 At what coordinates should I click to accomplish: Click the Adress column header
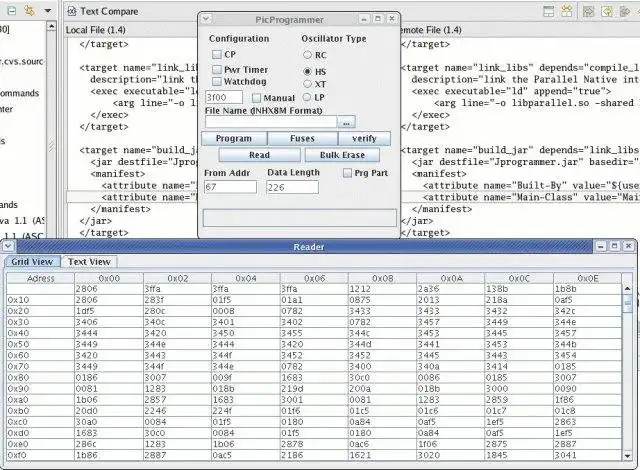click(40, 278)
